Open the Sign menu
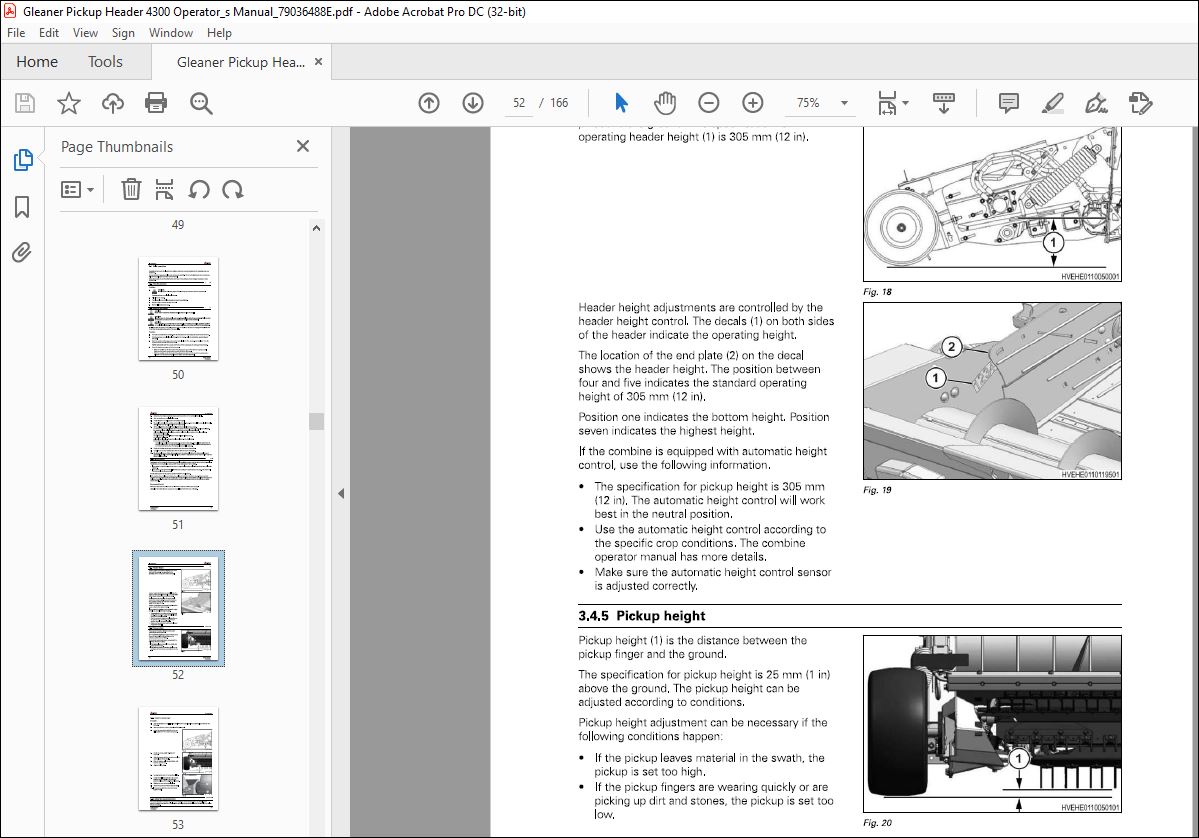Image resolution: width=1199 pixels, height=838 pixels. click(123, 33)
